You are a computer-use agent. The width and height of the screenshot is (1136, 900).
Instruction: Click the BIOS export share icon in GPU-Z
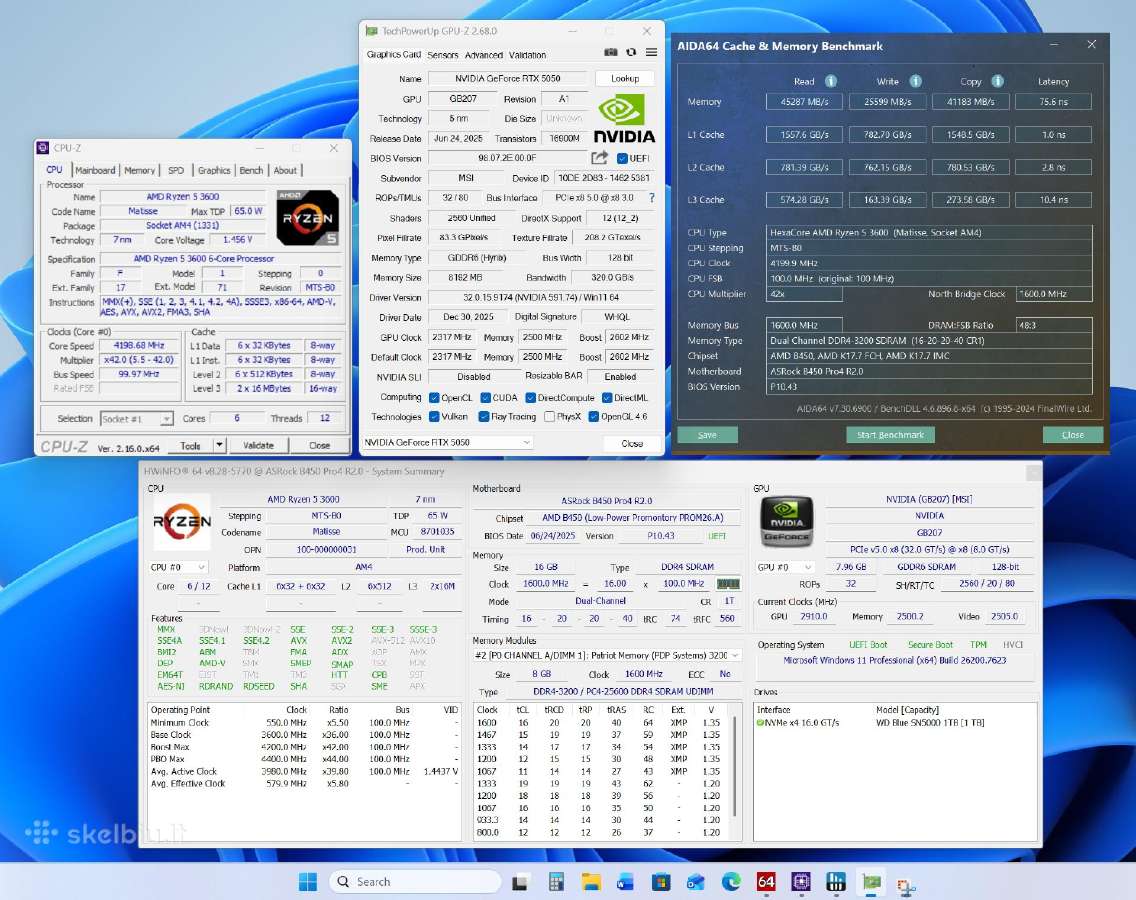(599, 158)
